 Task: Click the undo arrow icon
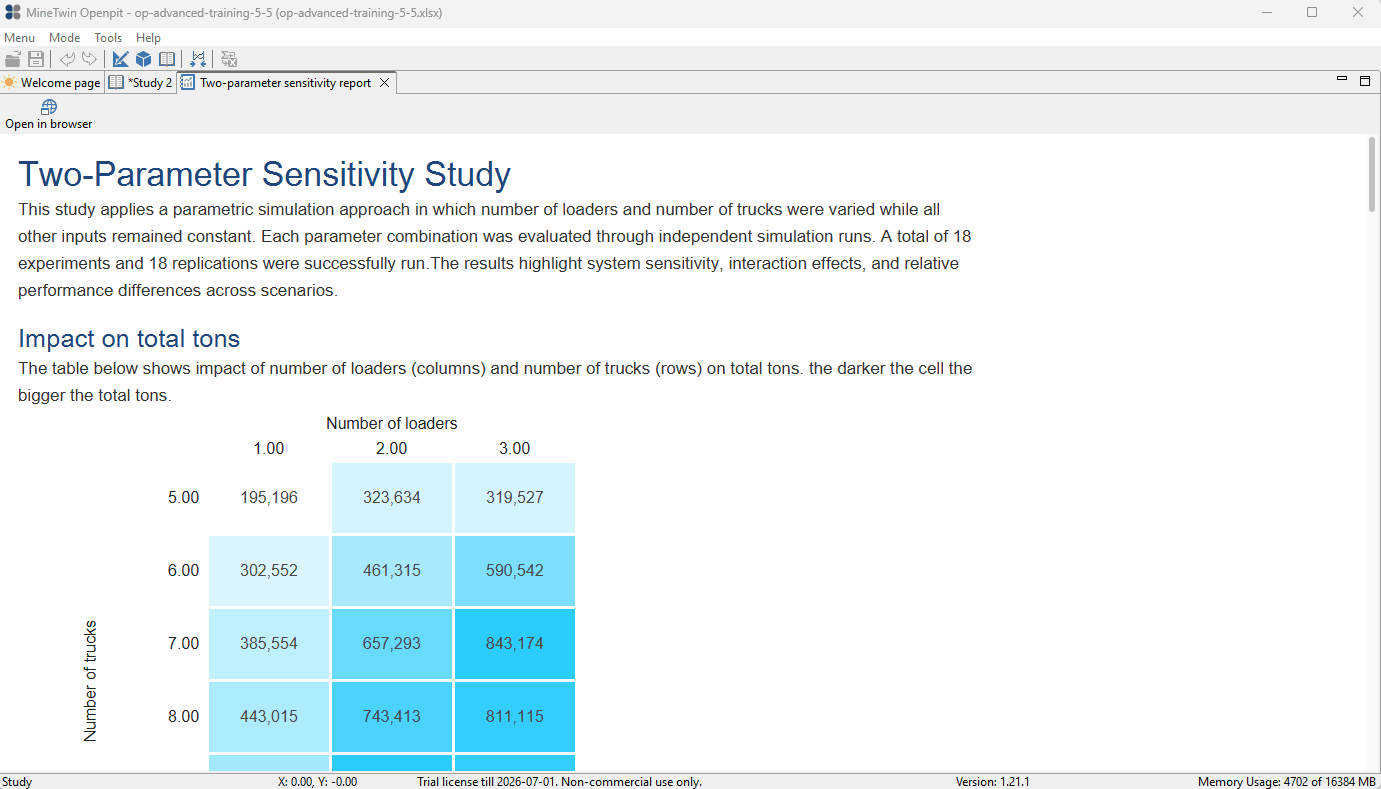pos(67,59)
